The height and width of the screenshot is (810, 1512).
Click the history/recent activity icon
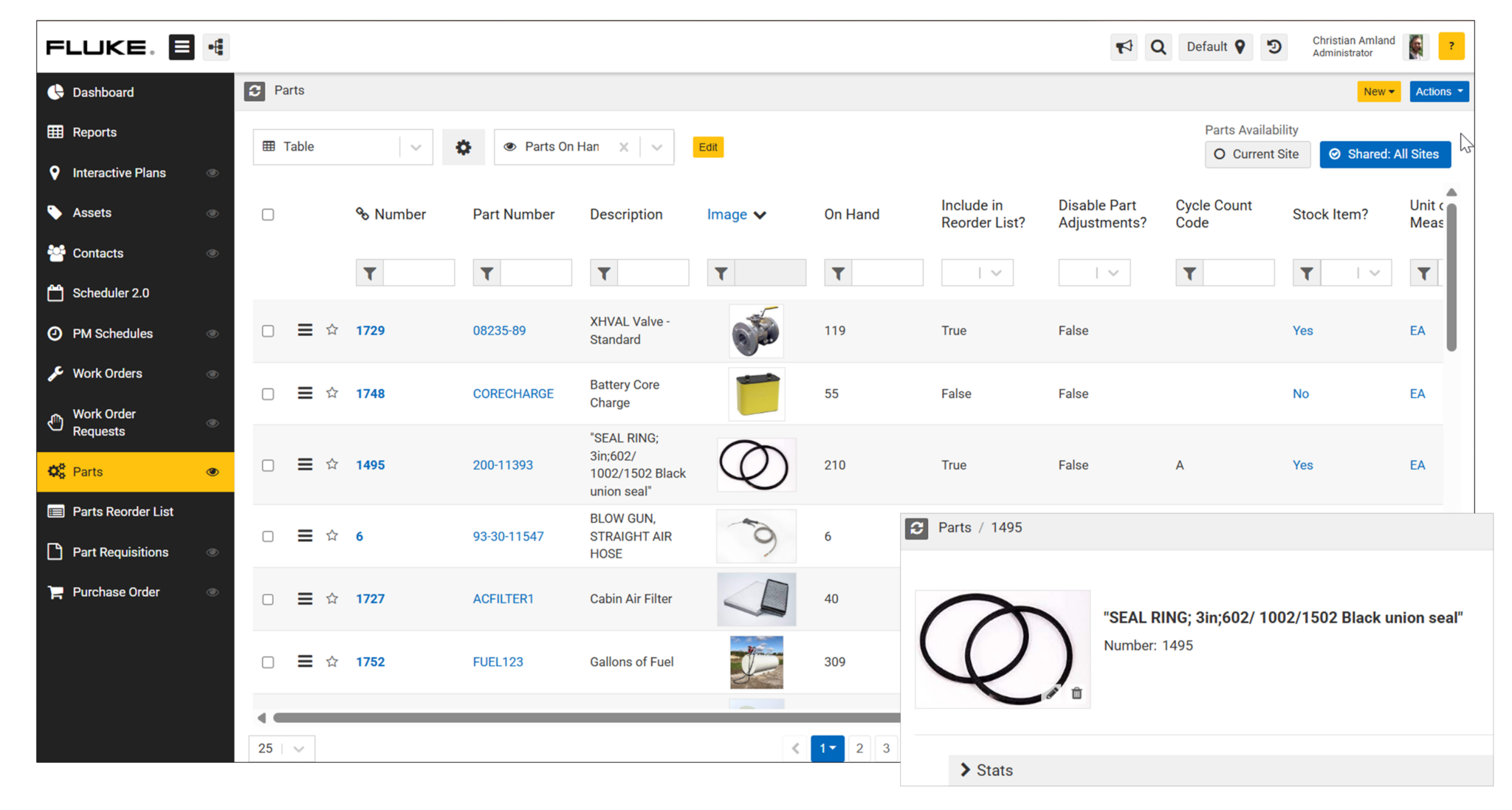pyautogui.click(x=1274, y=47)
